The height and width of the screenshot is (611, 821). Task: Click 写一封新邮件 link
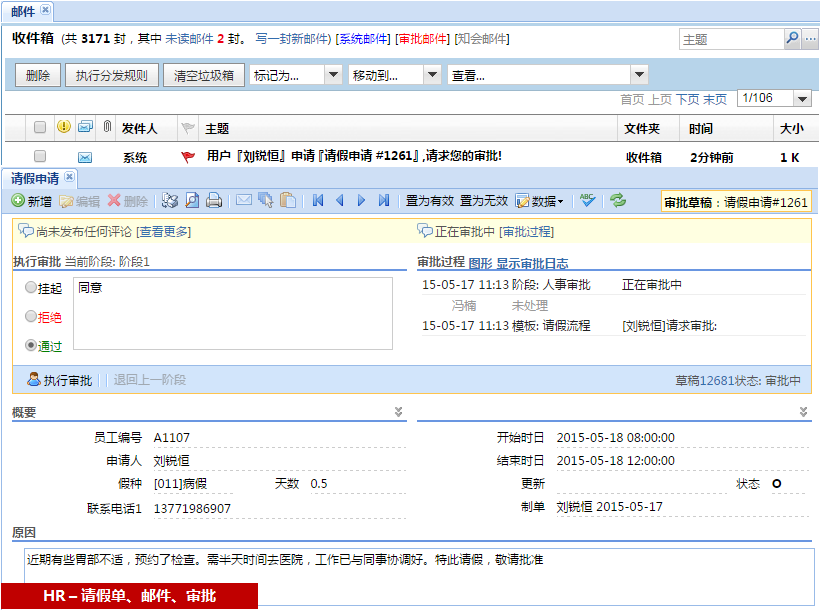291,39
